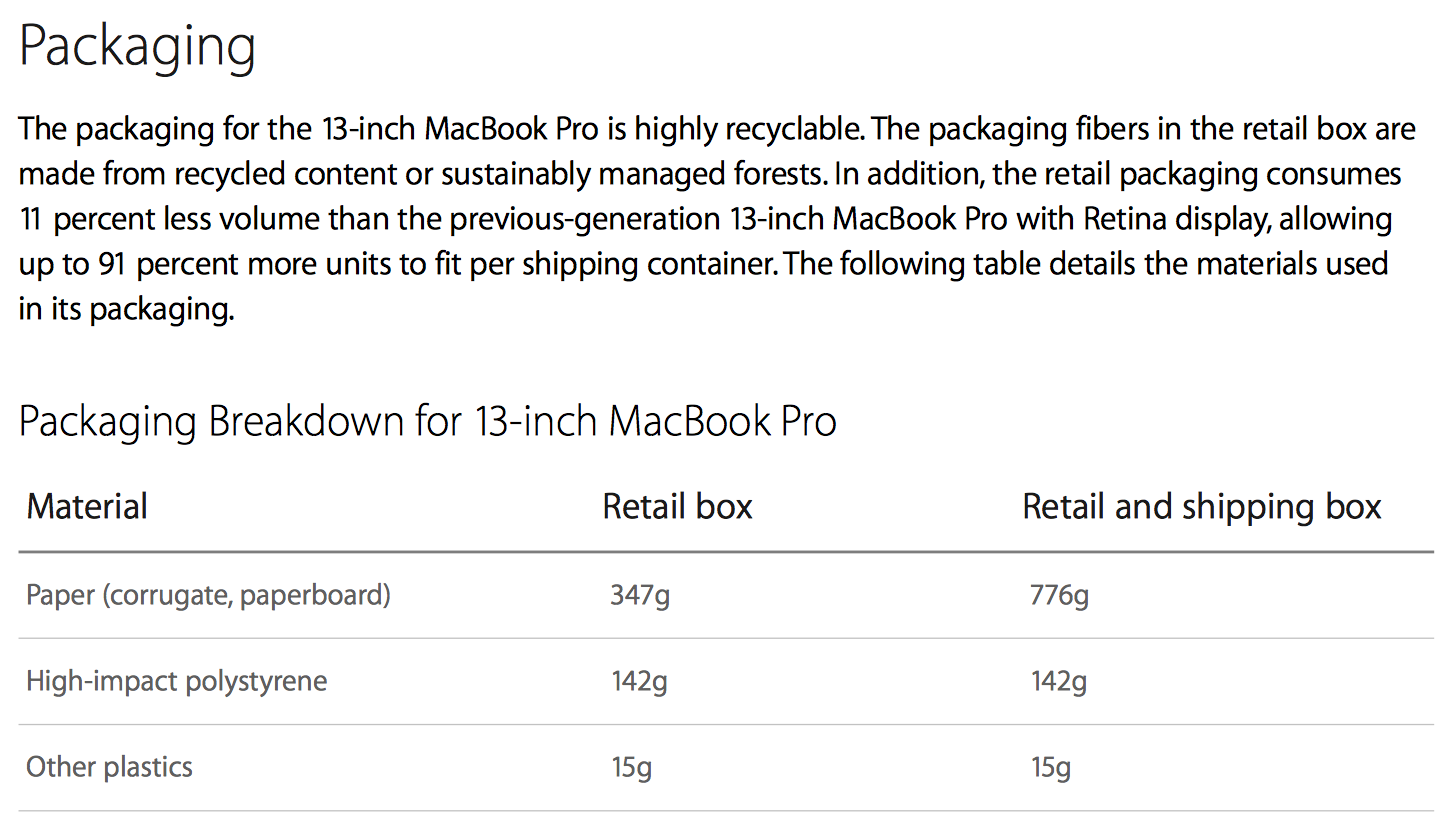The image size is (1454, 832).
Task: Click 15g in the Retail box column
Action: [632, 768]
